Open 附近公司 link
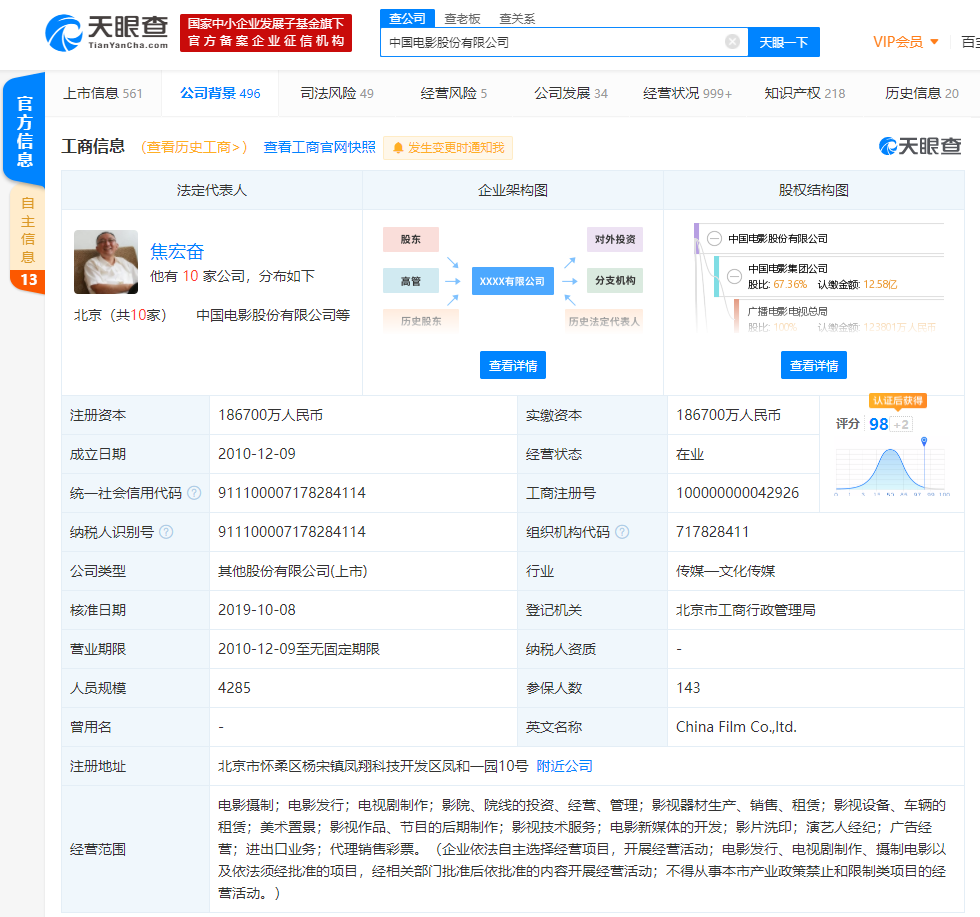 pos(564,766)
